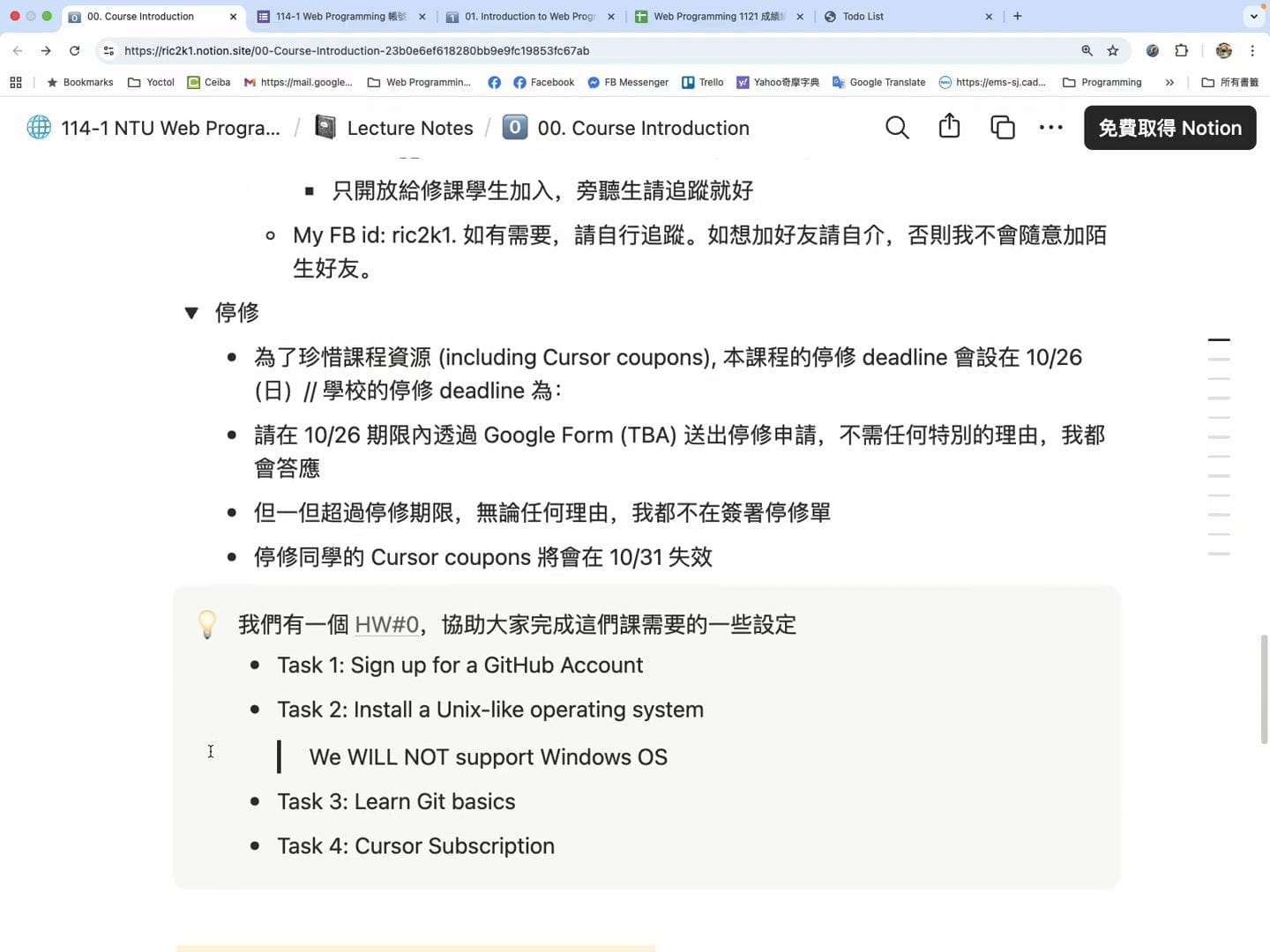
Task: Click the 免費取得 Notion button
Action: 1169,128
